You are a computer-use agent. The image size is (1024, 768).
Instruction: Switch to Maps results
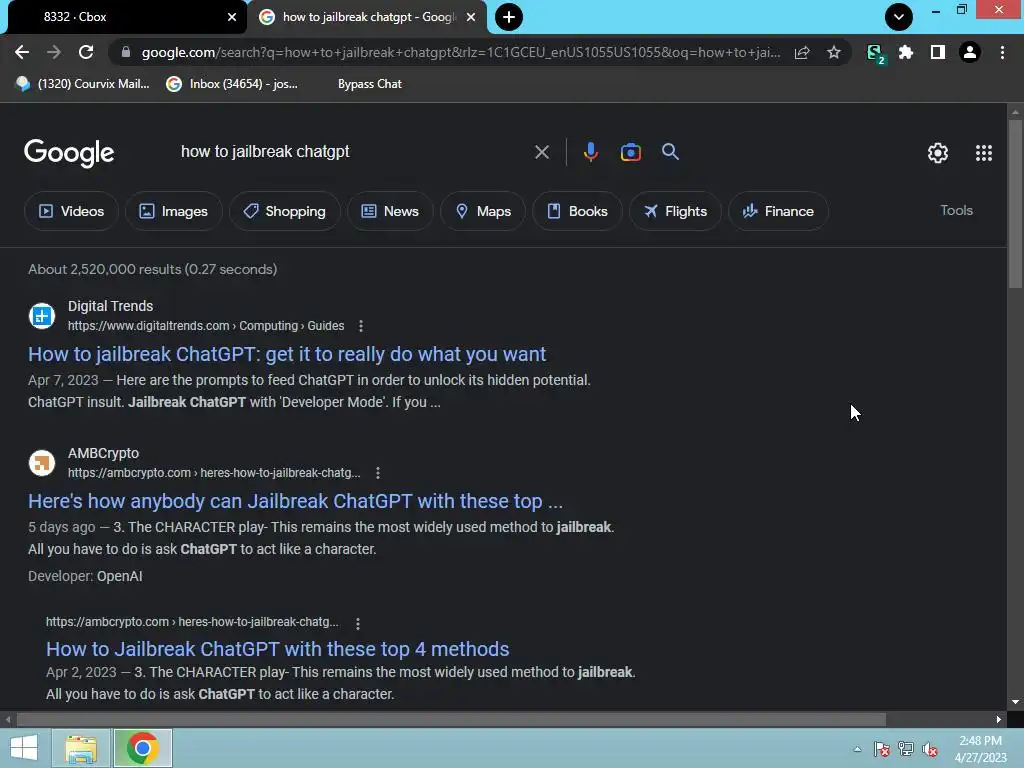click(x=483, y=211)
